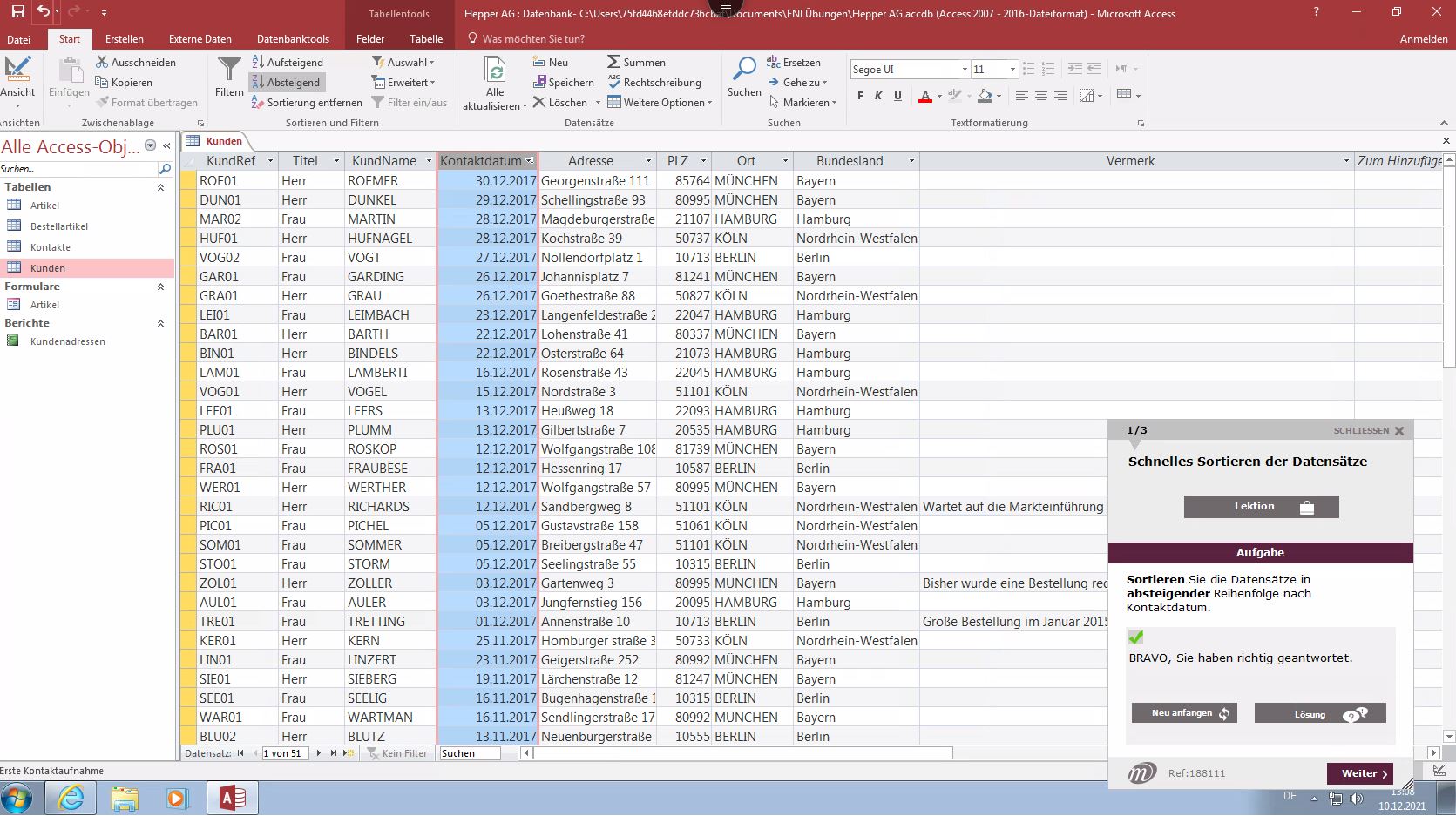Open Weitere Optionen dropdown
The width and height of the screenshot is (1456, 816).
click(660, 103)
